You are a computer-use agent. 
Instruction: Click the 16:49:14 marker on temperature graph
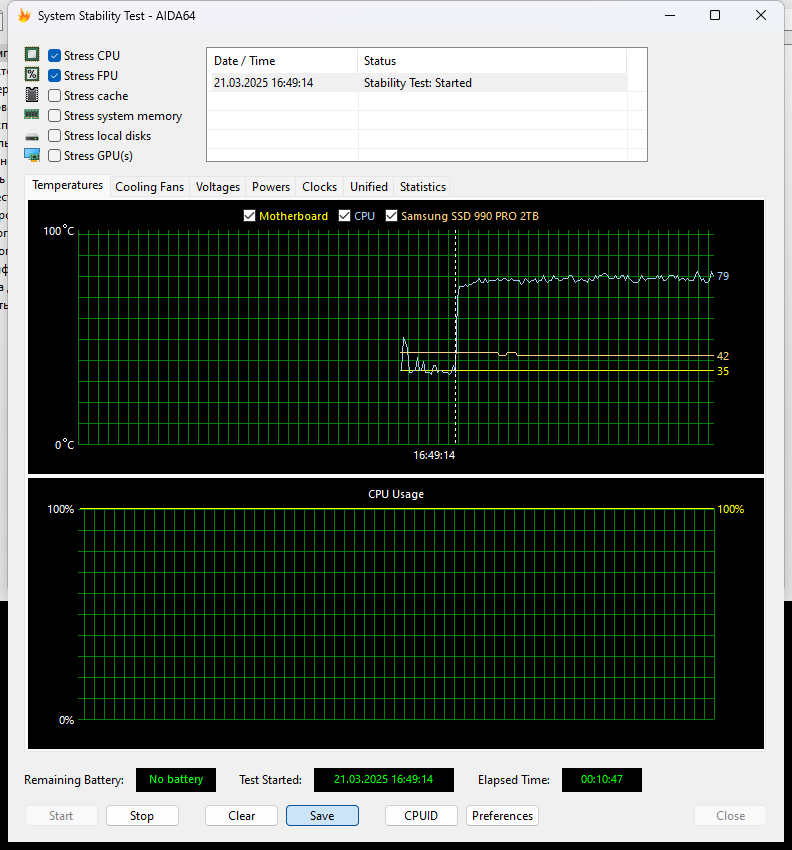(x=434, y=455)
